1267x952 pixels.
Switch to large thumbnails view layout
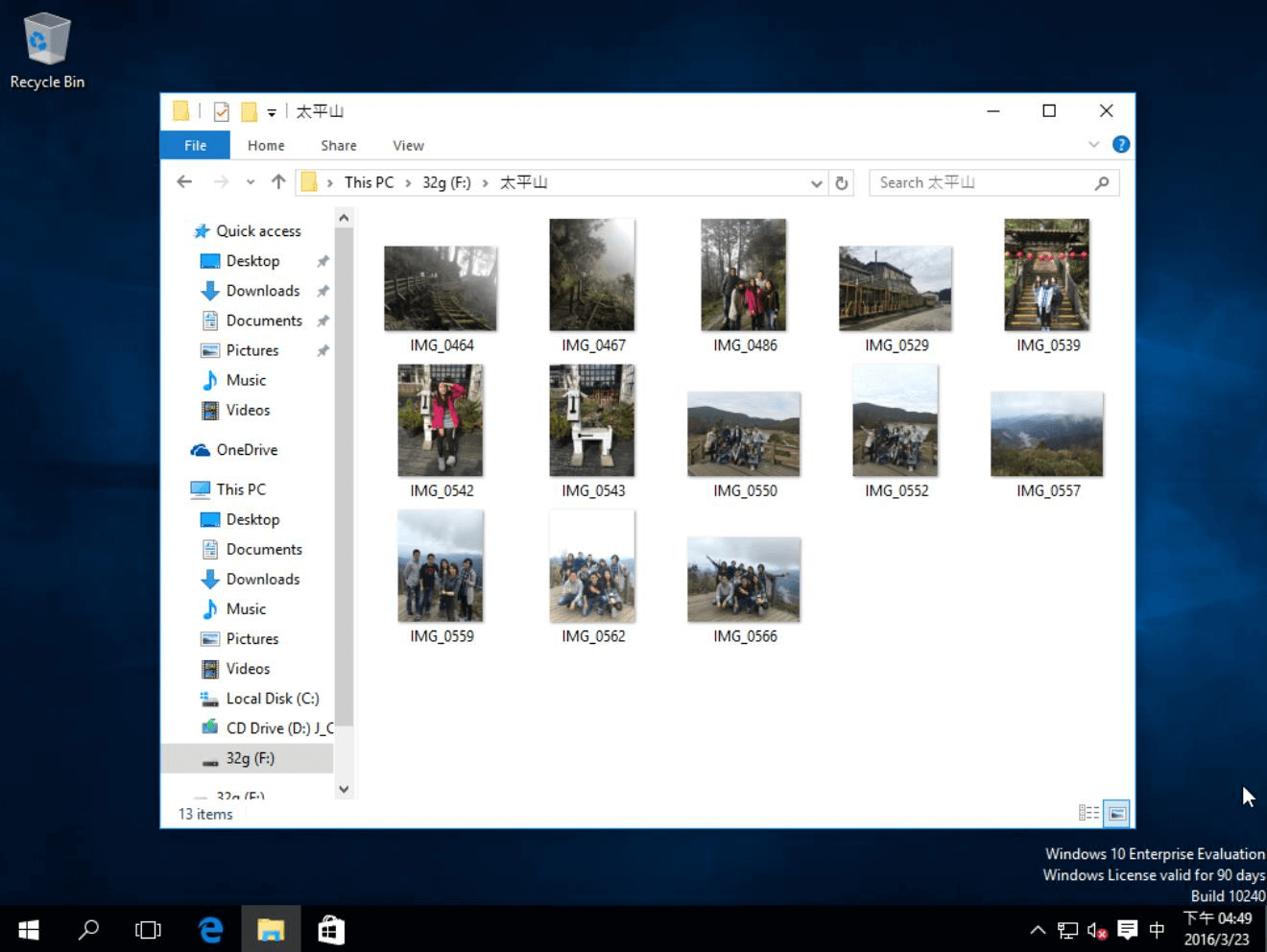1116,813
